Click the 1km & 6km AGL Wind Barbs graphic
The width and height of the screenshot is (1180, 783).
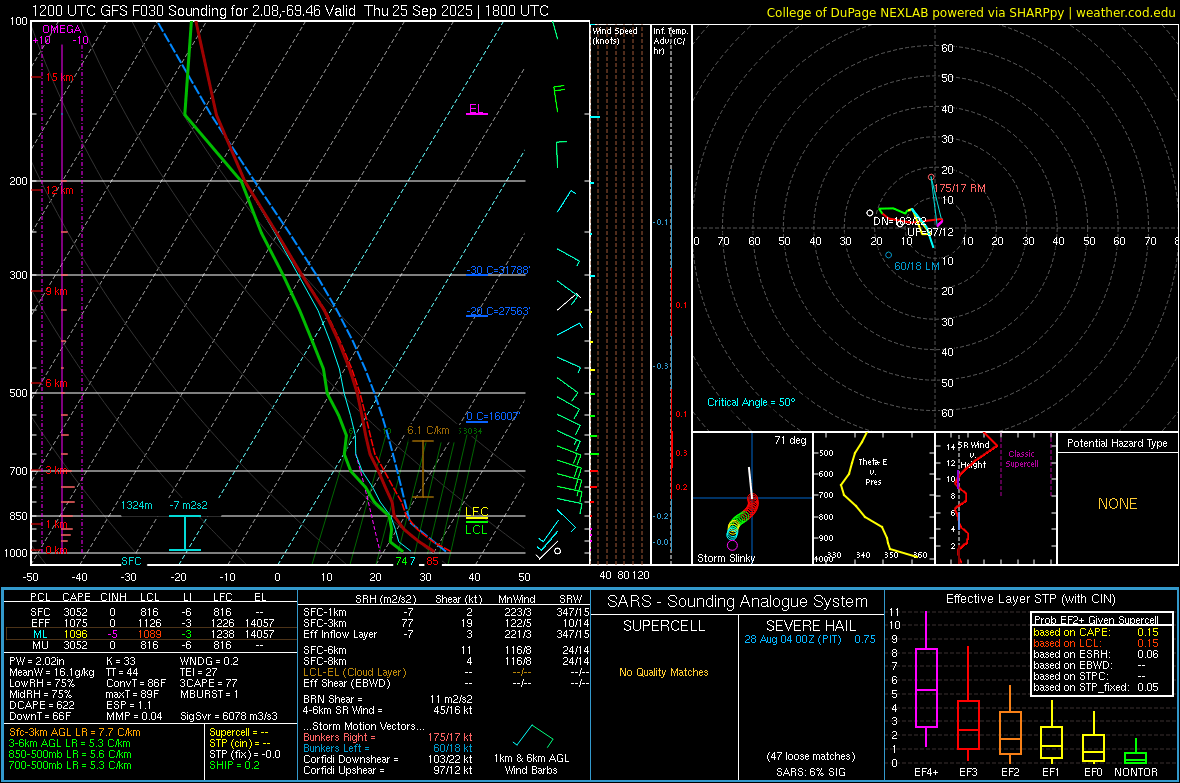point(532,749)
